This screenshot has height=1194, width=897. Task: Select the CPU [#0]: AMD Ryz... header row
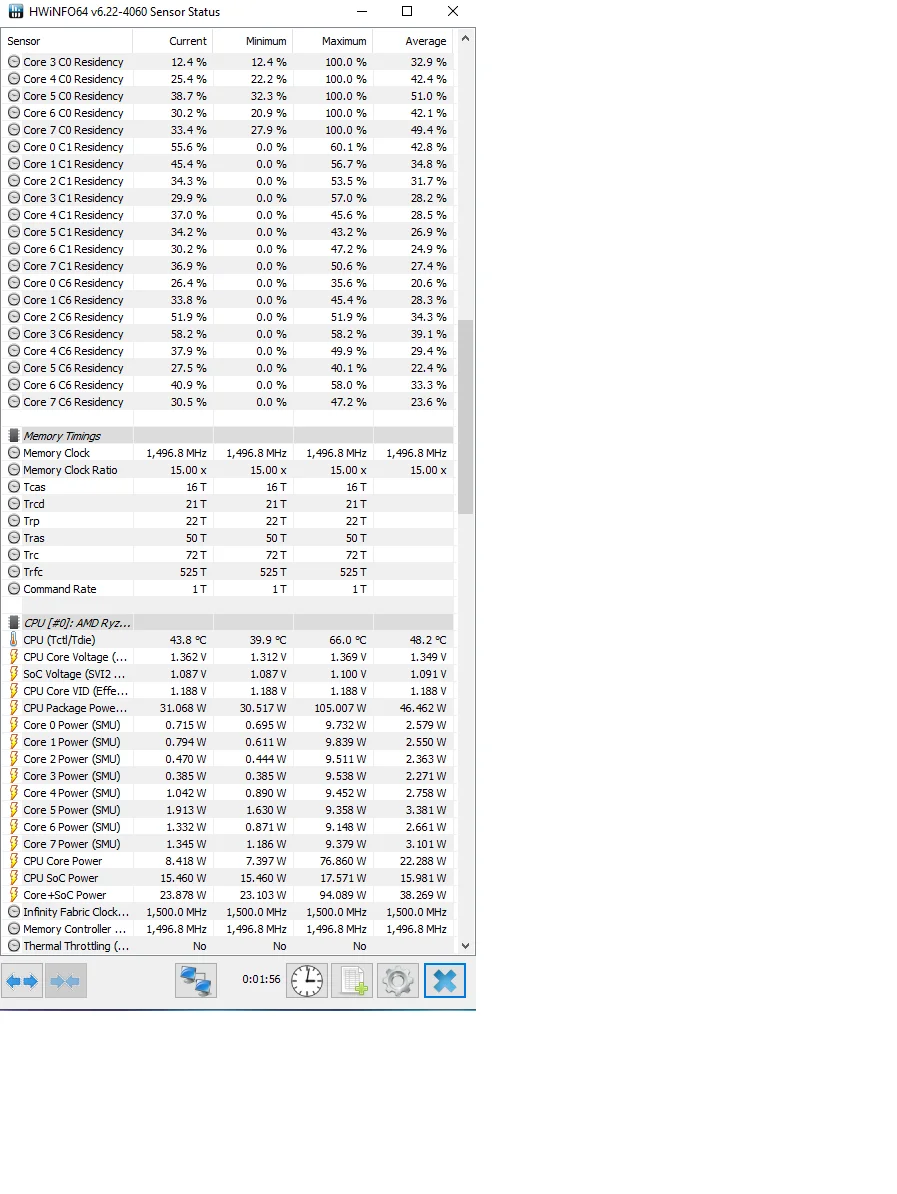(x=228, y=623)
